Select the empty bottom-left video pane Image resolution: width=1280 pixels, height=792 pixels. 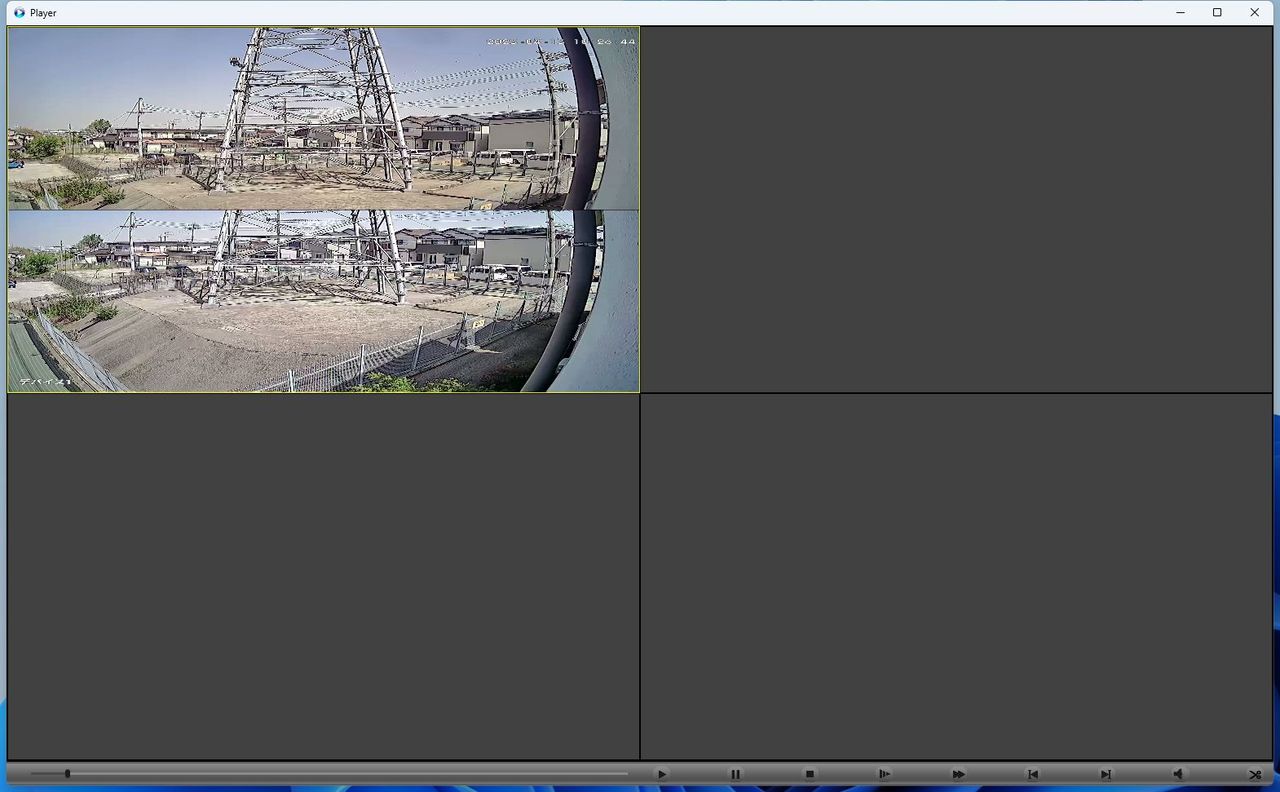coord(323,576)
